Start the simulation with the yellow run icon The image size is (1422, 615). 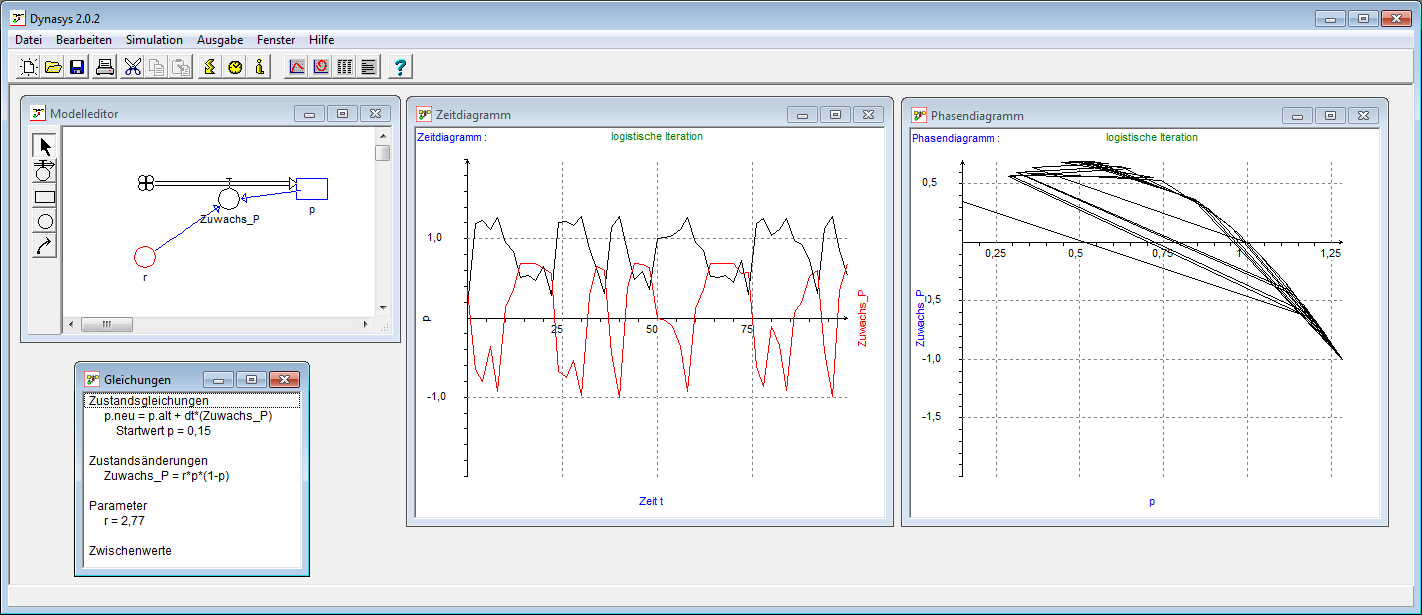(209, 67)
